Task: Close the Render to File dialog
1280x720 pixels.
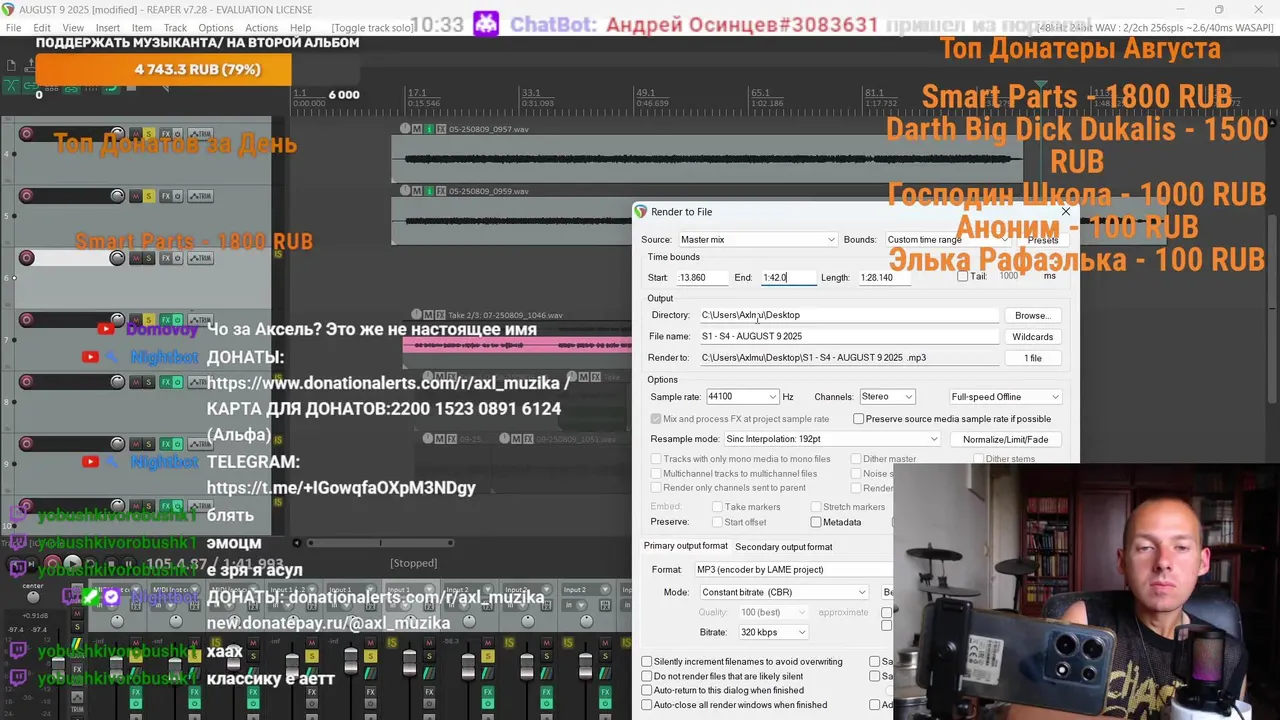Action: tap(1065, 211)
